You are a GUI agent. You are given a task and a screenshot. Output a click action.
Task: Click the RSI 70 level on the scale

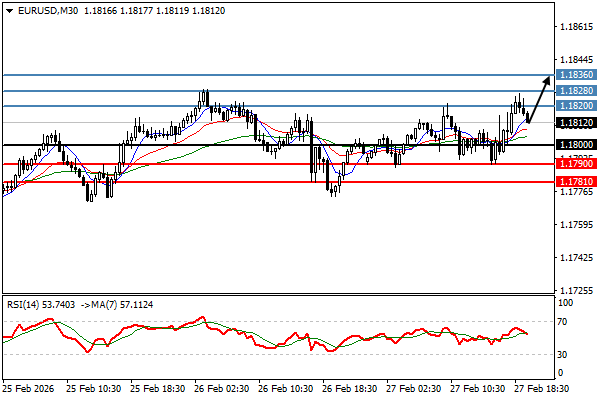pos(564,323)
